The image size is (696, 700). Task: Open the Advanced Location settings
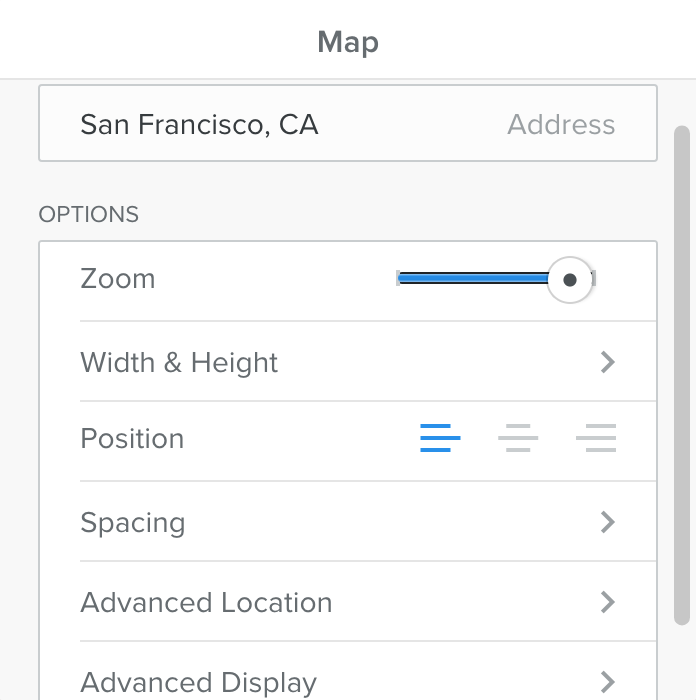(x=206, y=602)
